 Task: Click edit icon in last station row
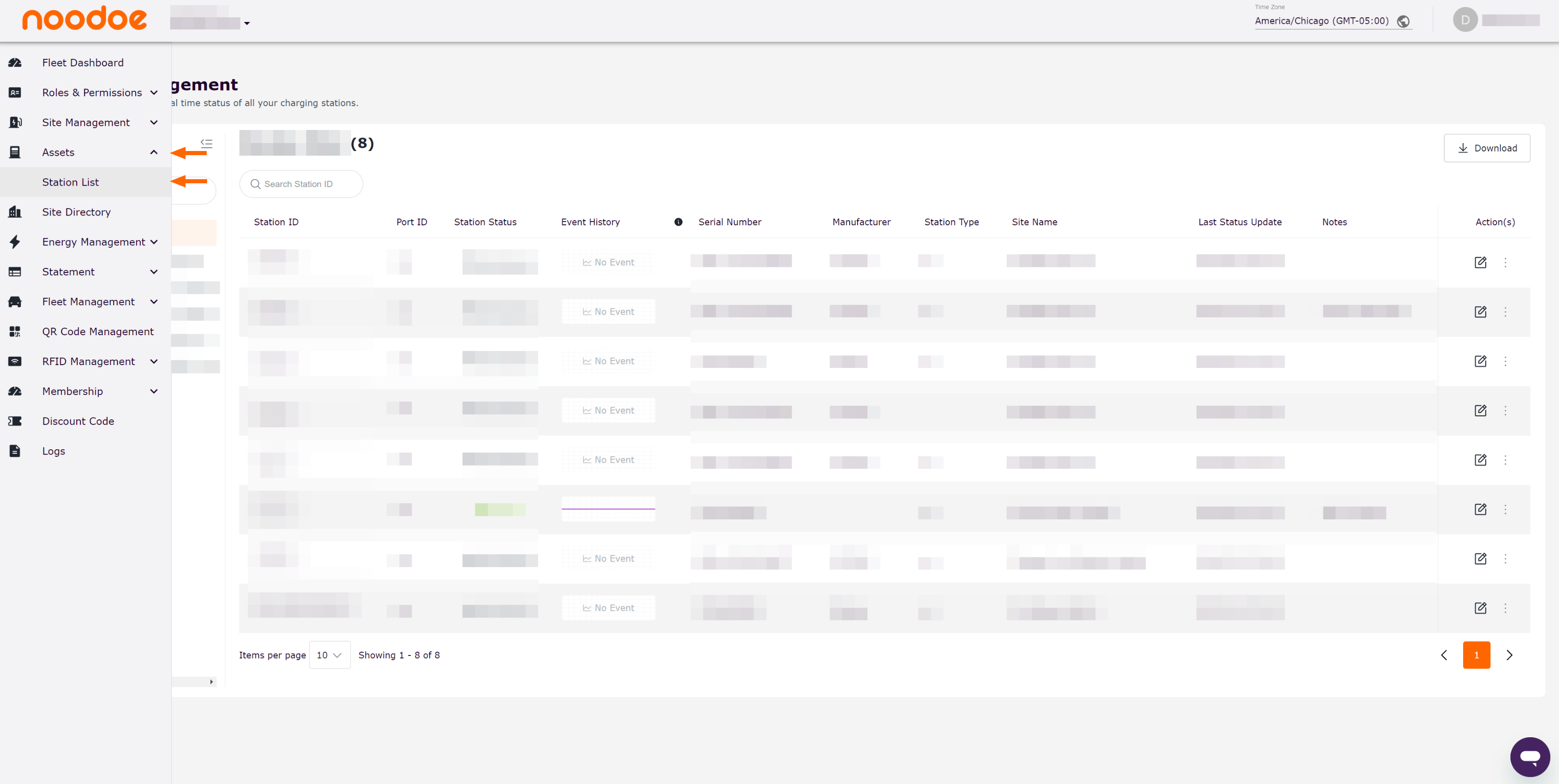(1480, 608)
